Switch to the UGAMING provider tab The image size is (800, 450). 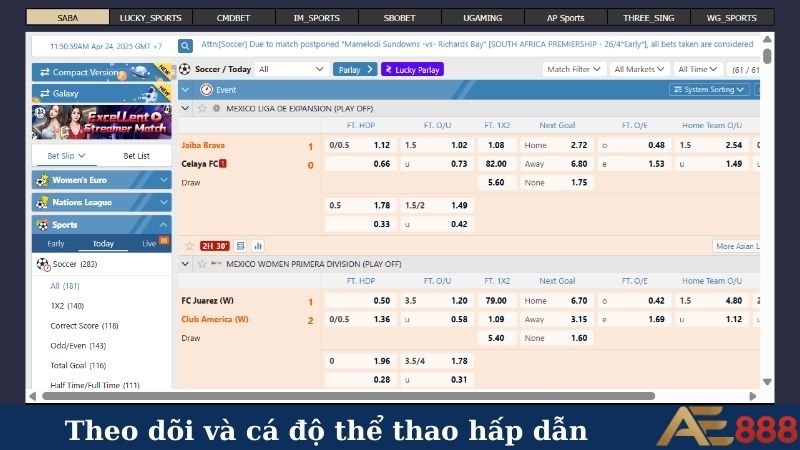point(483,18)
